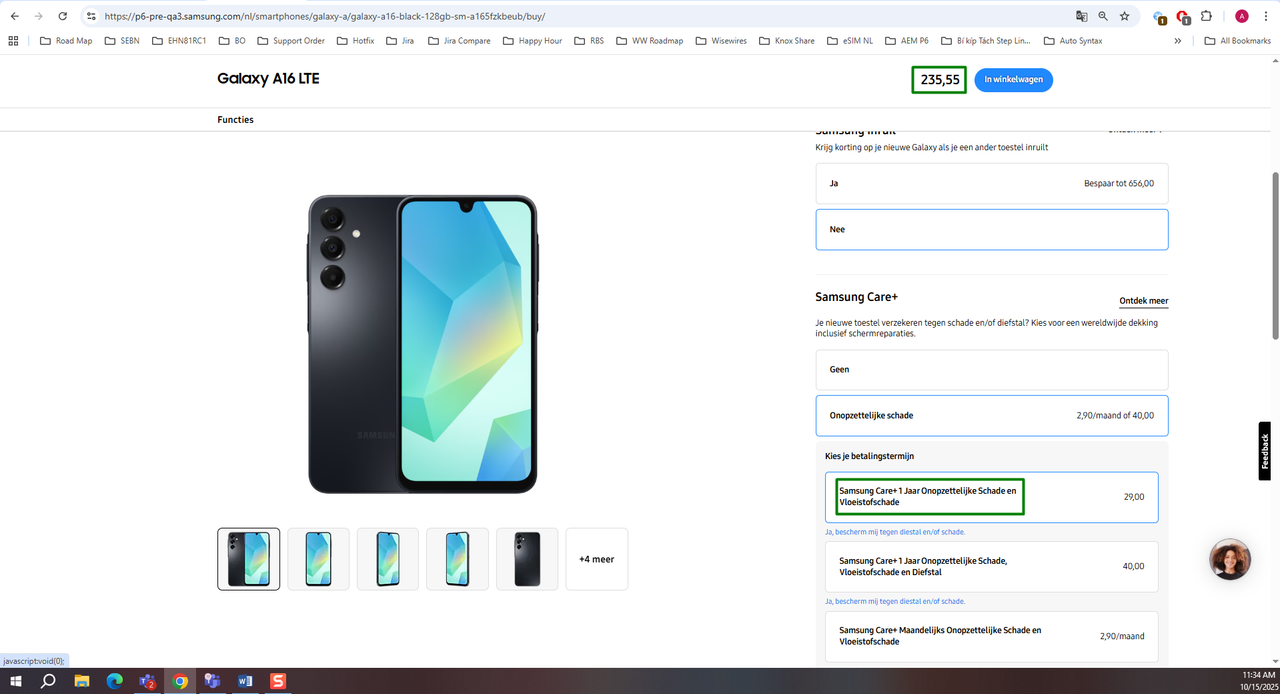
Task: Open Teams with notification badge in taskbar
Action: coord(147,681)
